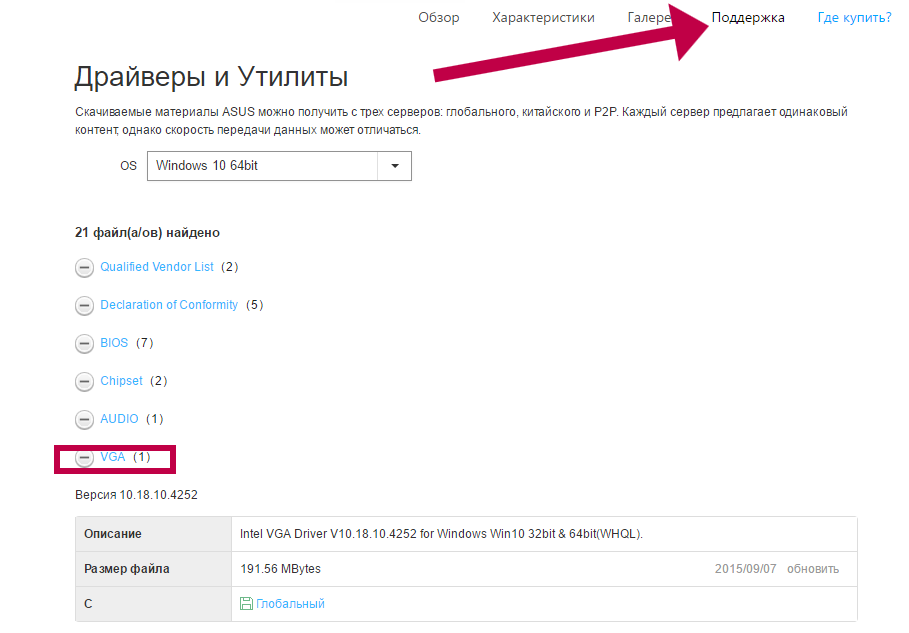Click the minus icon beside BIOS
The width and height of the screenshot is (909, 633).
point(84,344)
